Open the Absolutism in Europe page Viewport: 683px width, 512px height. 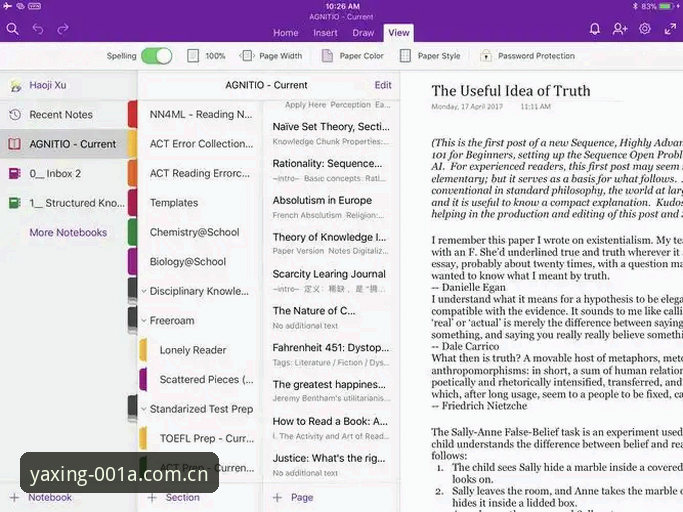coord(331,207)
